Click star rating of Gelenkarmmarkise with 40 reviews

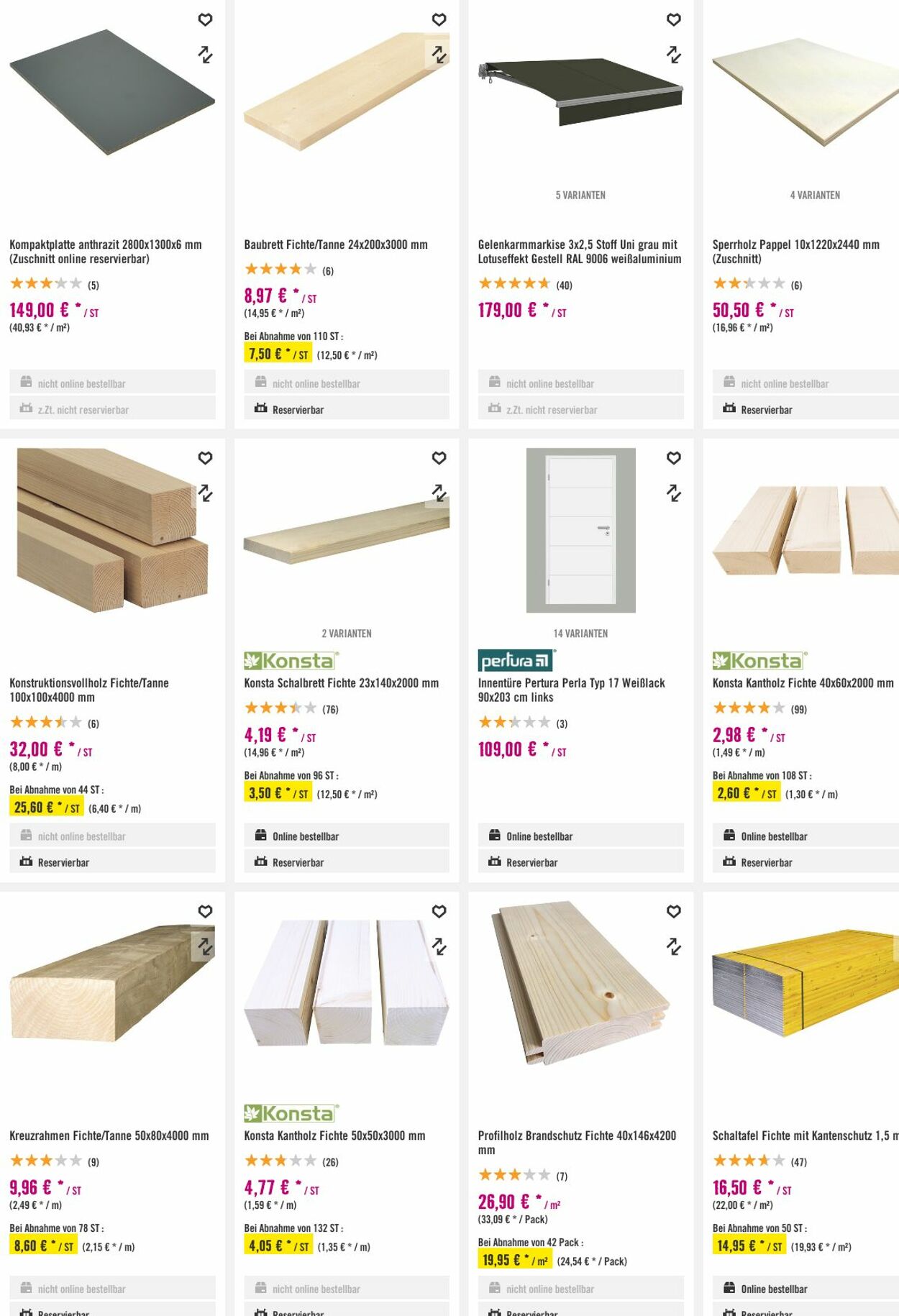tap(514, 284)
